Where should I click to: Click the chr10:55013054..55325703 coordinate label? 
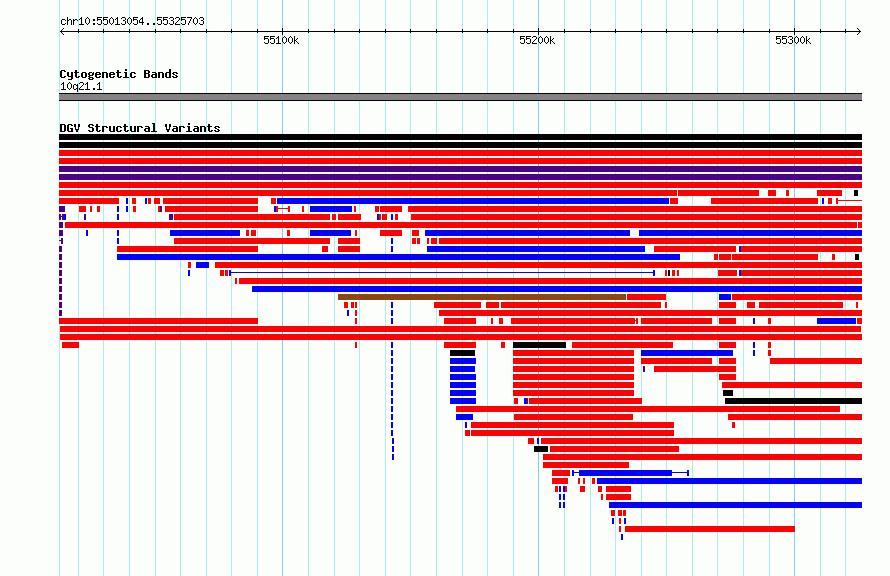pyautogui.click(x=132, y=21)
